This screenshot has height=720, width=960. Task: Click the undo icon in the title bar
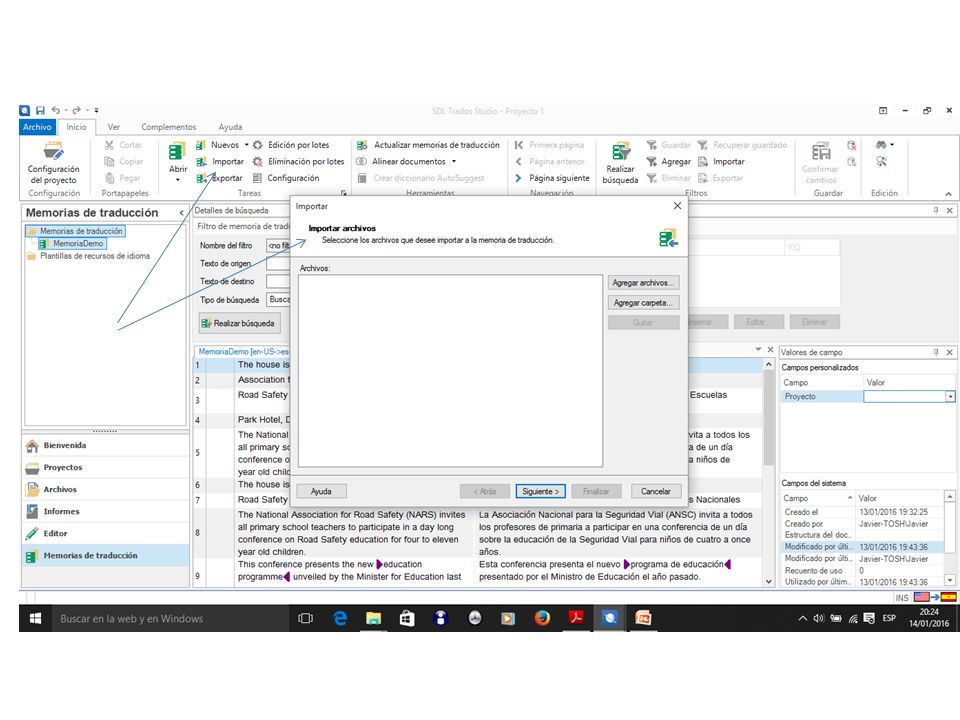click(56, 110)
